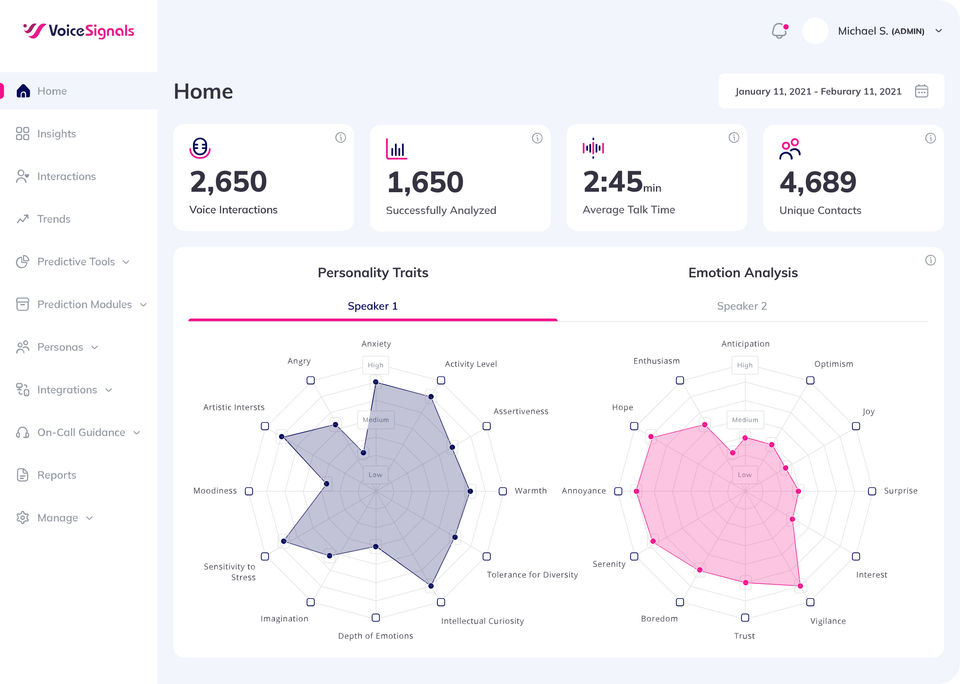This screenshot has height=684, width=960.
Task: Enable the Surprise emotion checkbox
Action: 872,491
